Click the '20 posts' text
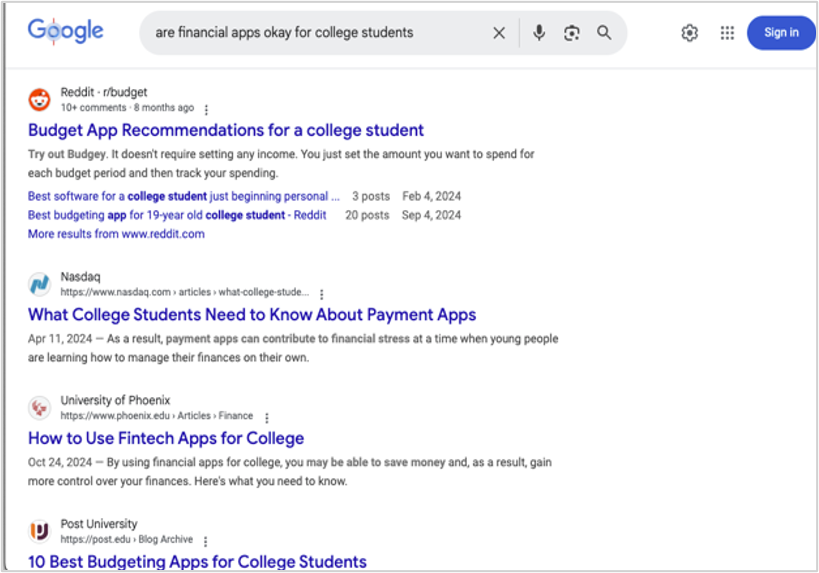Image resolution: width=819 pixels, height=573 pixels. [367, 215]
